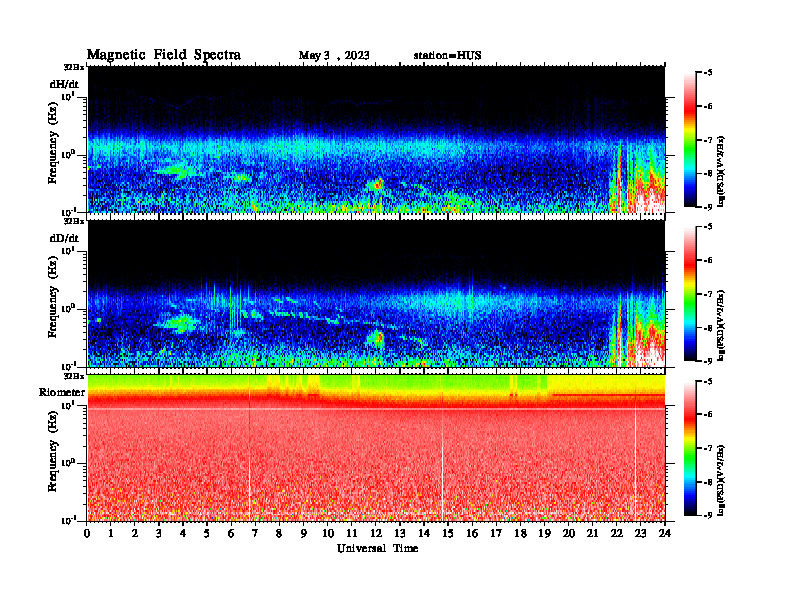Click the 10⁰ frequency tick of dH/dt panel

(67, 154)
